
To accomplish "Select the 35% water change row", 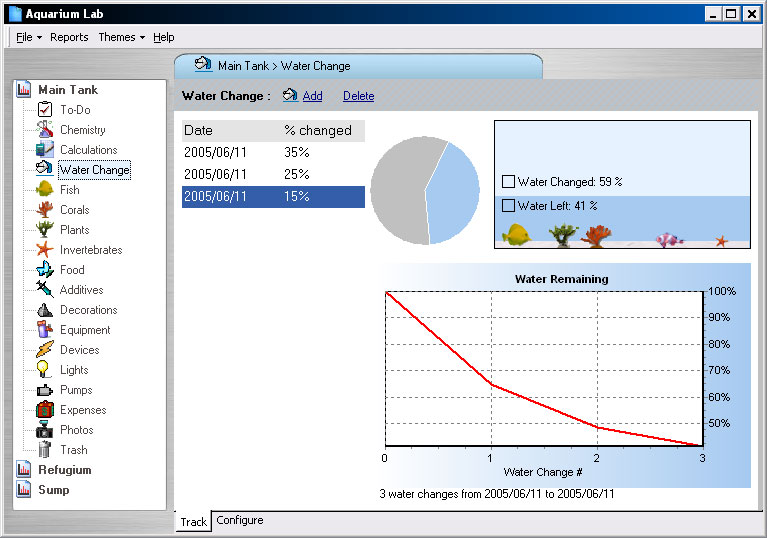I will pos(272,153).
